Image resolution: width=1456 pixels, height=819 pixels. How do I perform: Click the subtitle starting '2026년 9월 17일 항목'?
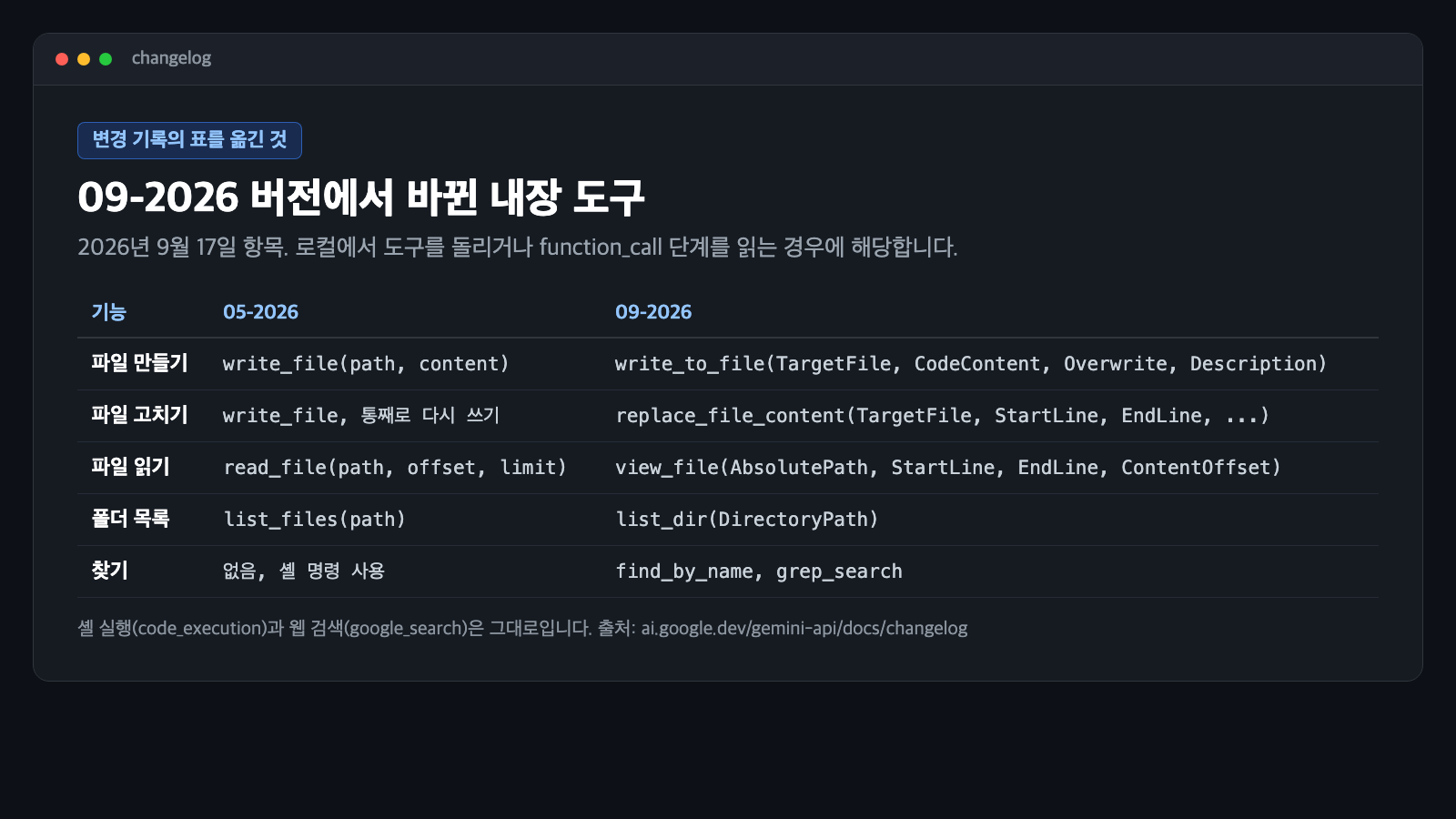(518, 248)
